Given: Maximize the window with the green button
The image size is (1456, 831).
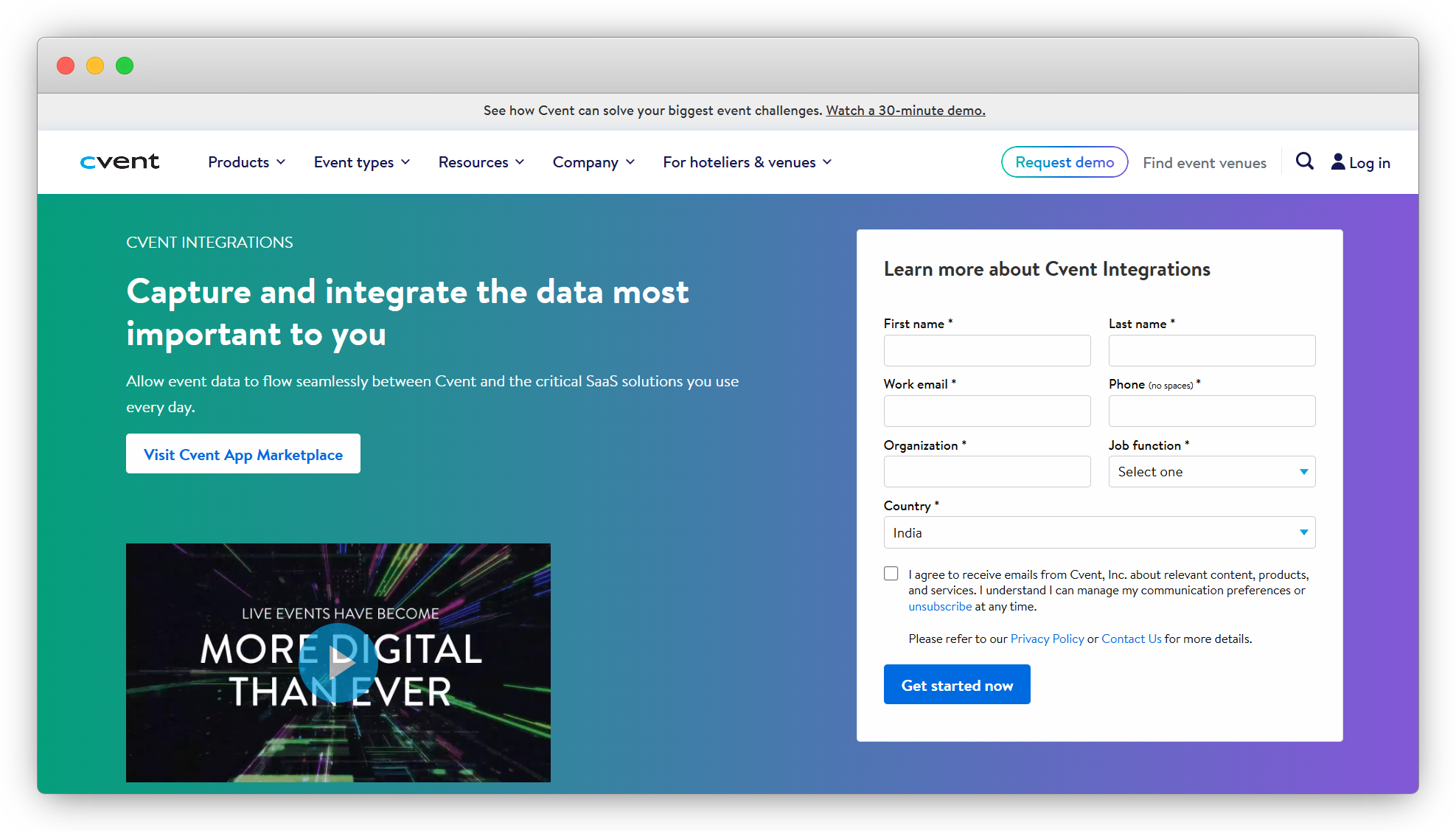Looking at the screenshot, I should [x=125, y=66].
